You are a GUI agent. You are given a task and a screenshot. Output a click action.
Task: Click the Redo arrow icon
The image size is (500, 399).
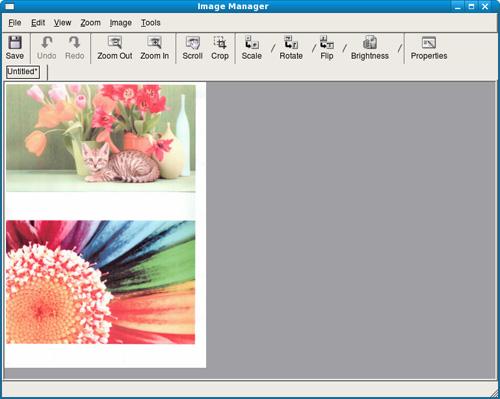coord(74,43)
